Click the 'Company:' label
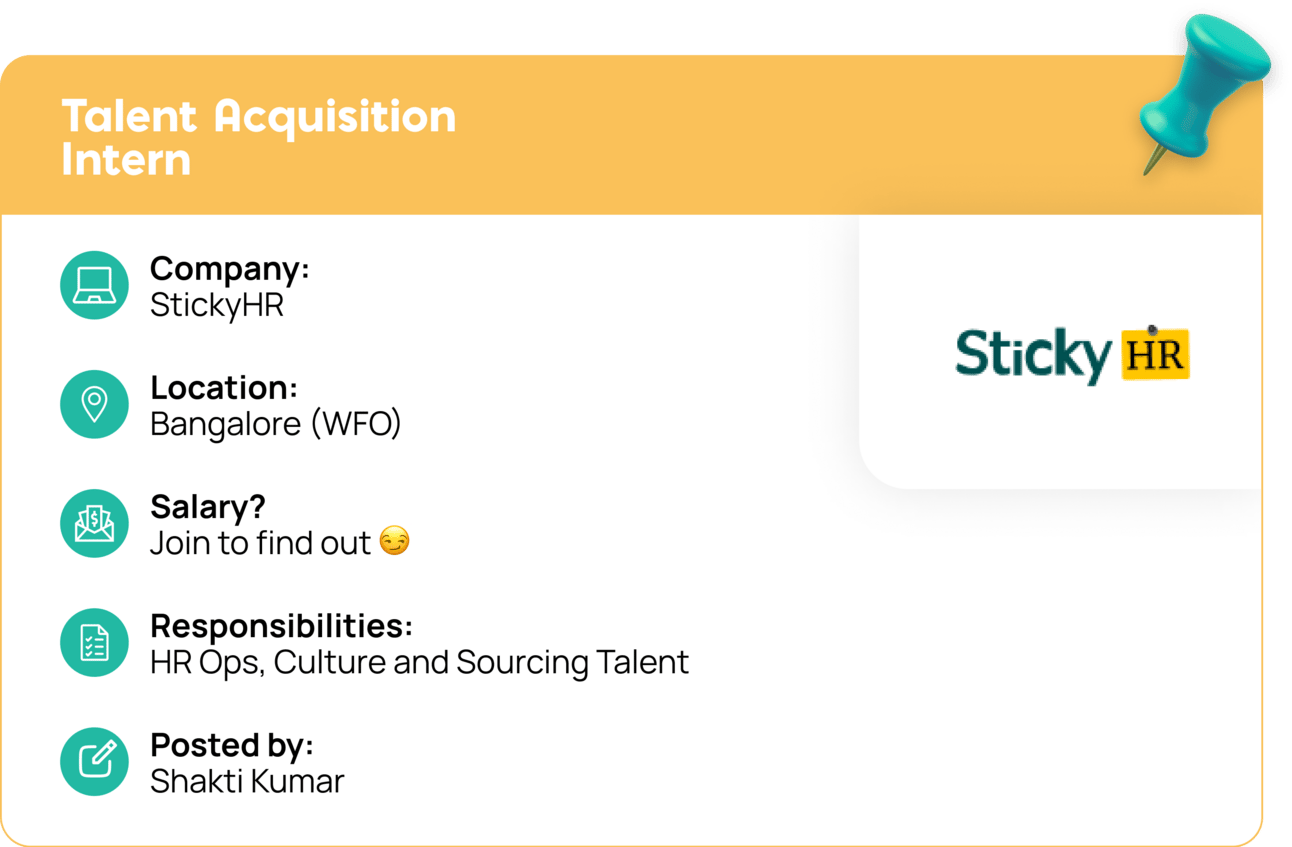Screen dimensions: 1292x847 click(x=229, y=268)
